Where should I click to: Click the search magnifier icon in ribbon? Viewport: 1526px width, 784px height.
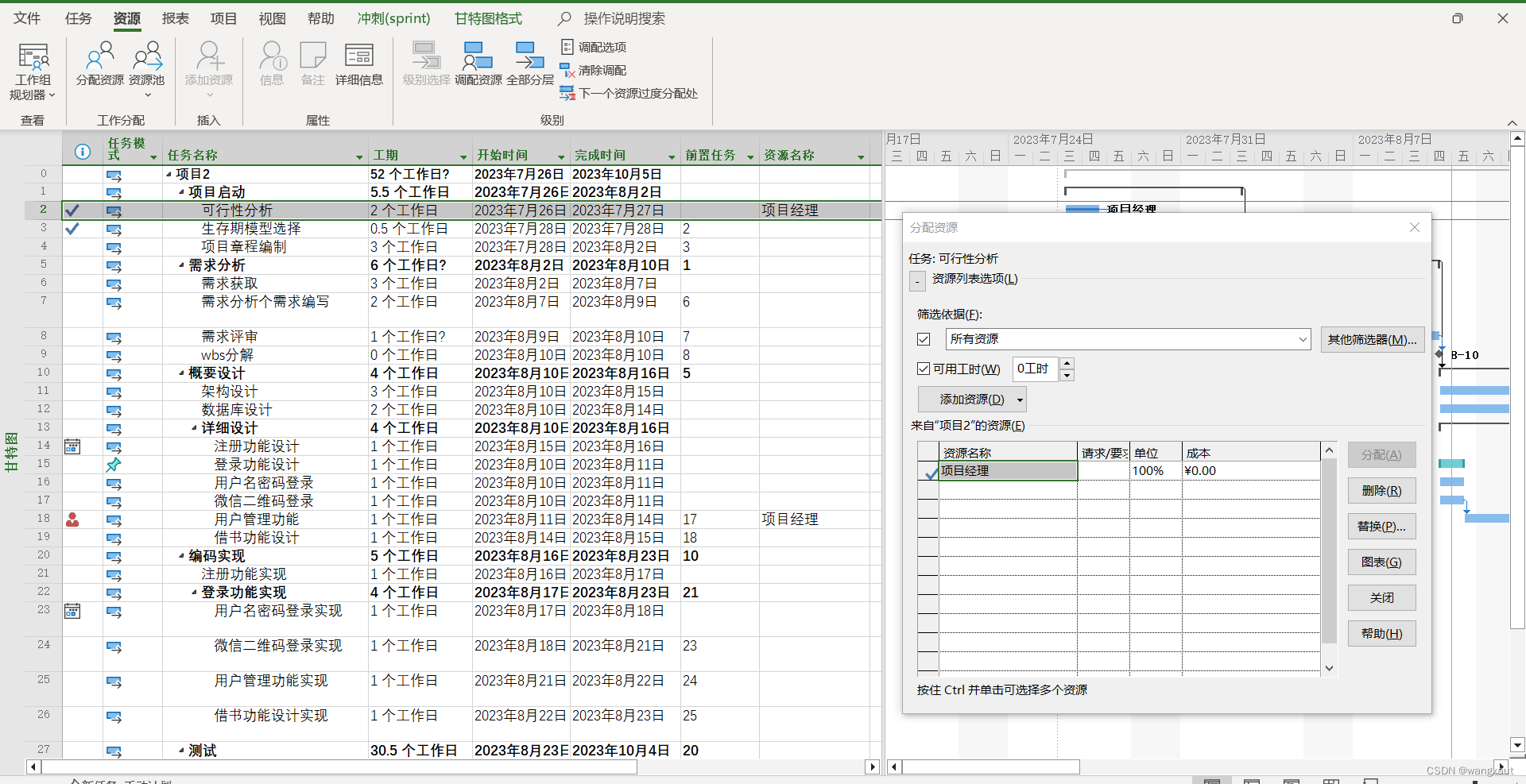(x=564, y=18)
